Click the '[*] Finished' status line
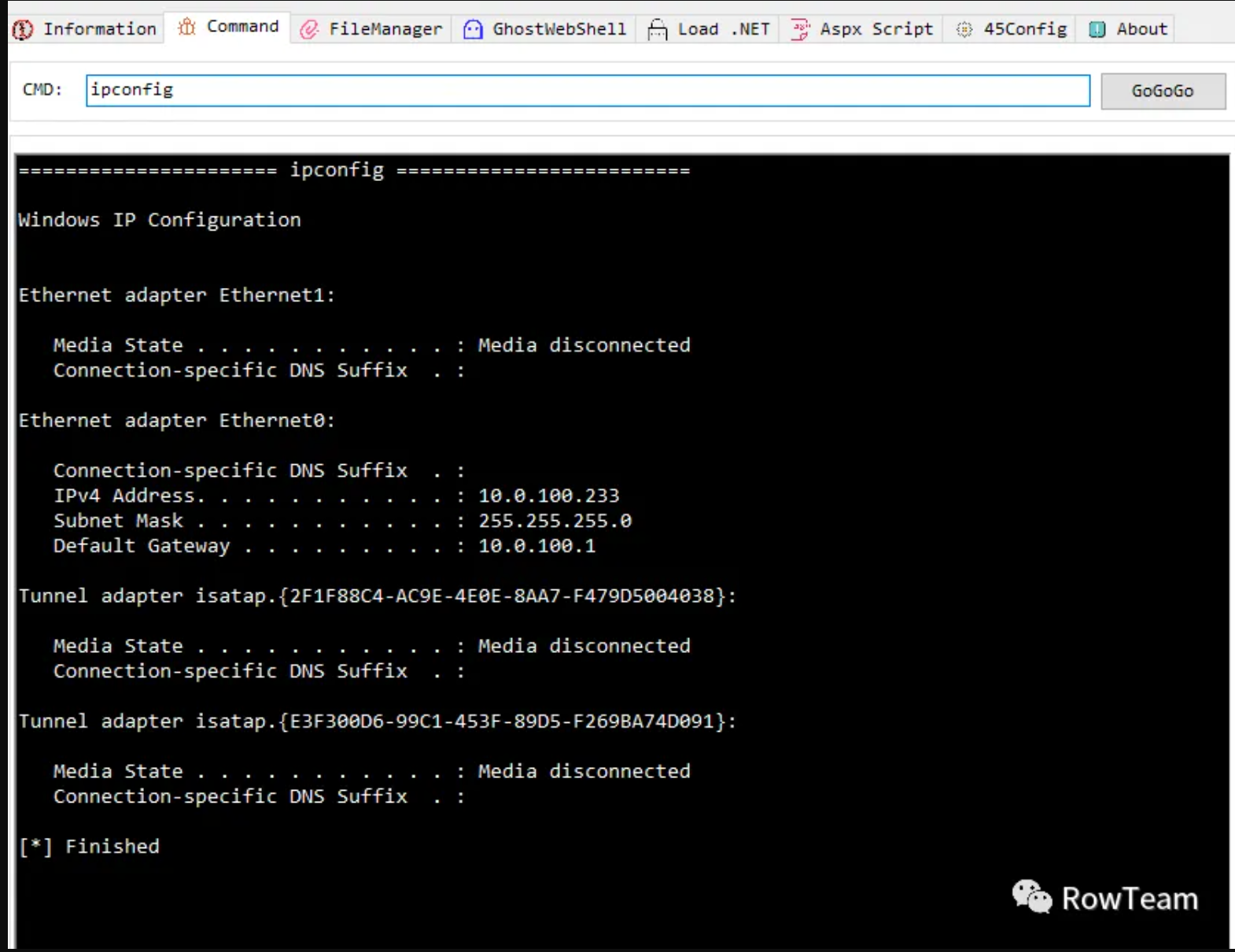The image size is (1235, 952). [89, 847]
